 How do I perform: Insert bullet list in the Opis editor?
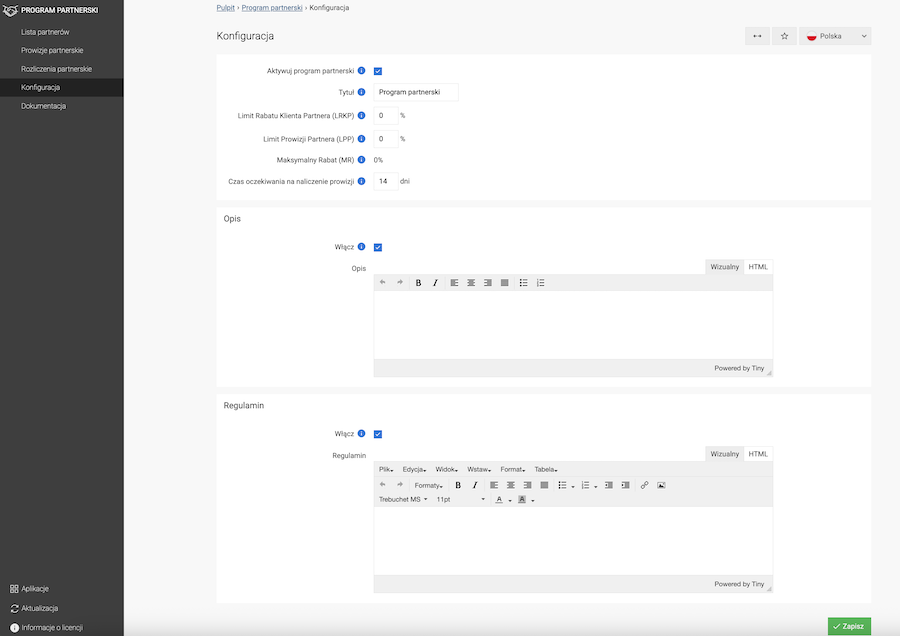click(523, 282)
